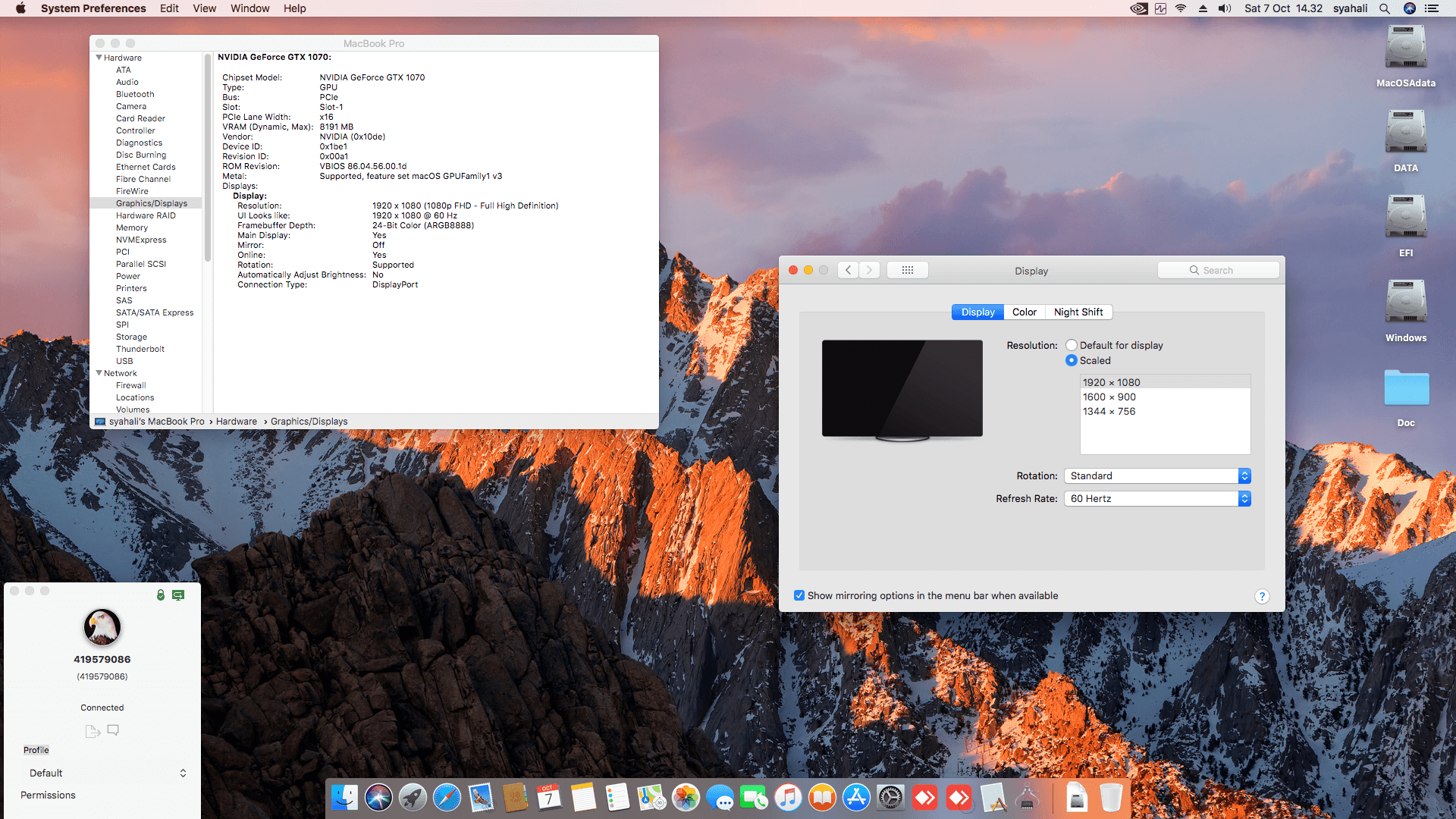Open the Rotation dropdown

tap(1156, 475)
